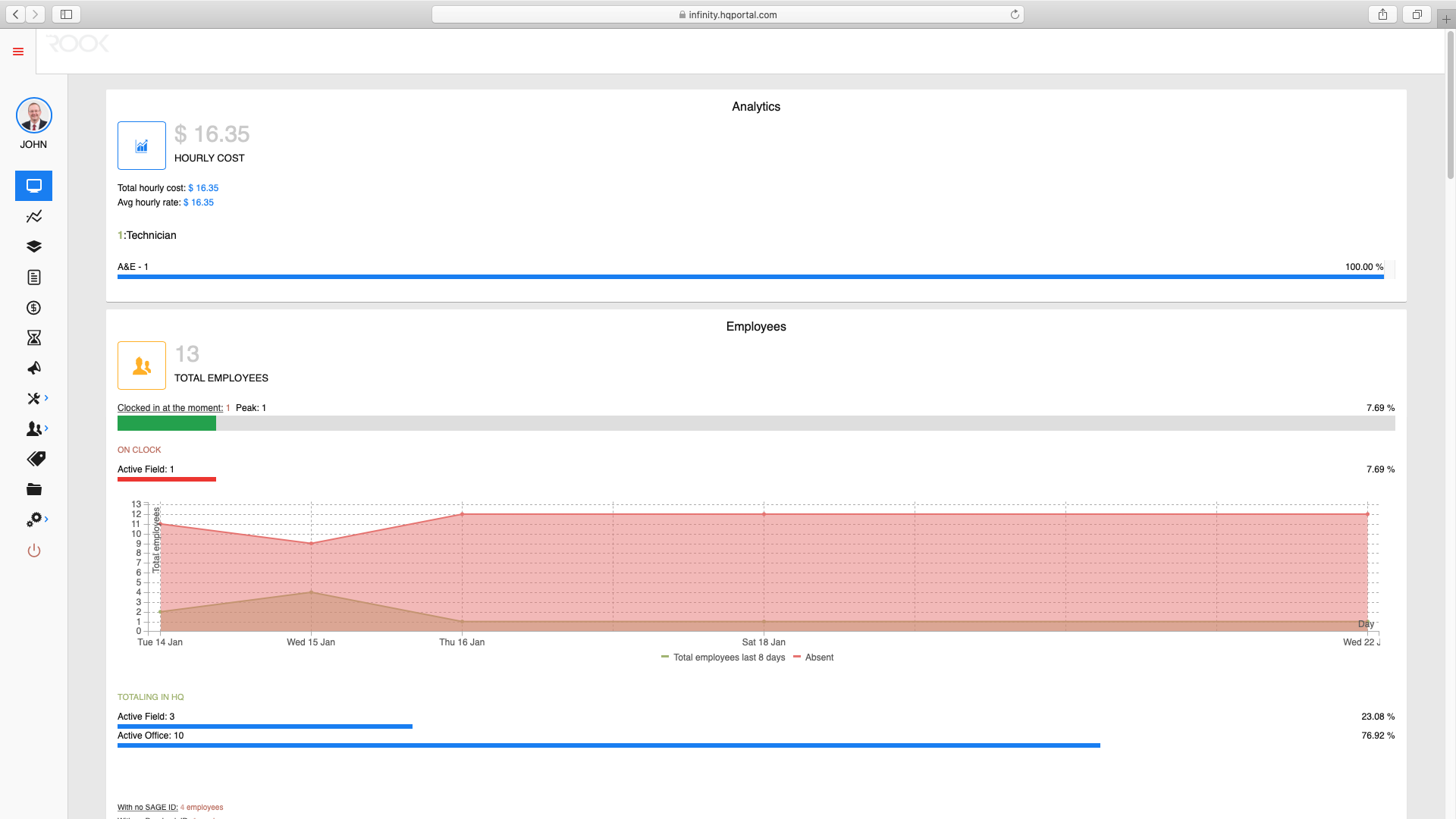Open the hourglass time icon
Image resolution: width=1456 pixels, height=819 pixels.
33,338
